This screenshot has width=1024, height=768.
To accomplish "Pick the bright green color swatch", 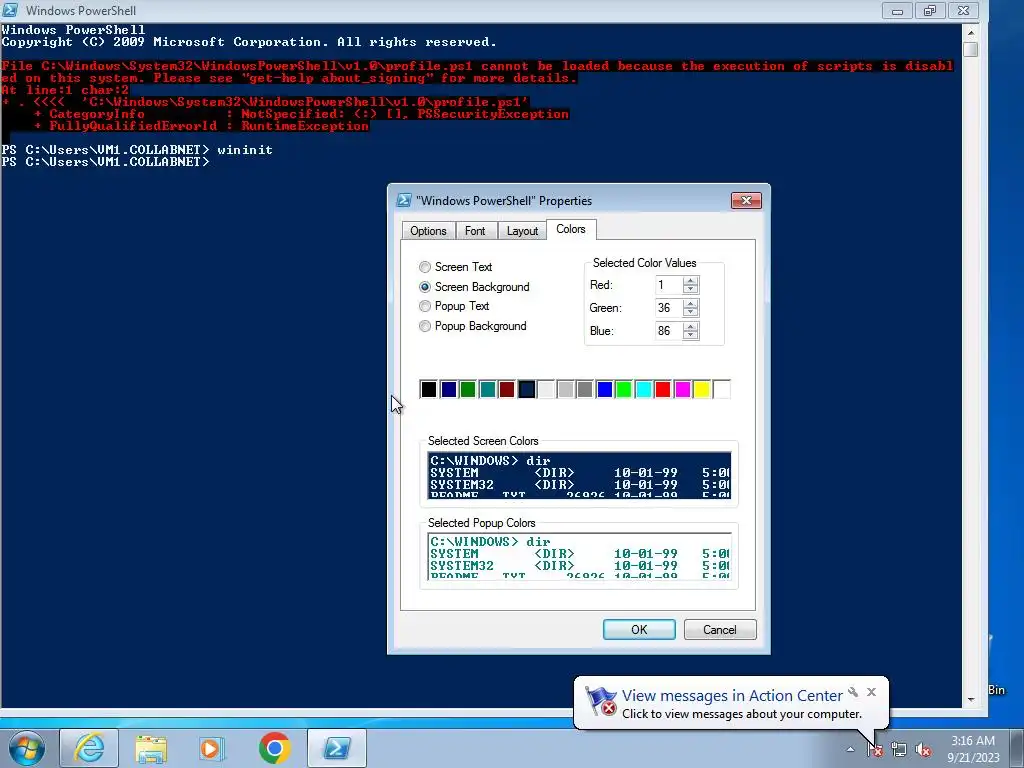I will (x=624, y=390).
